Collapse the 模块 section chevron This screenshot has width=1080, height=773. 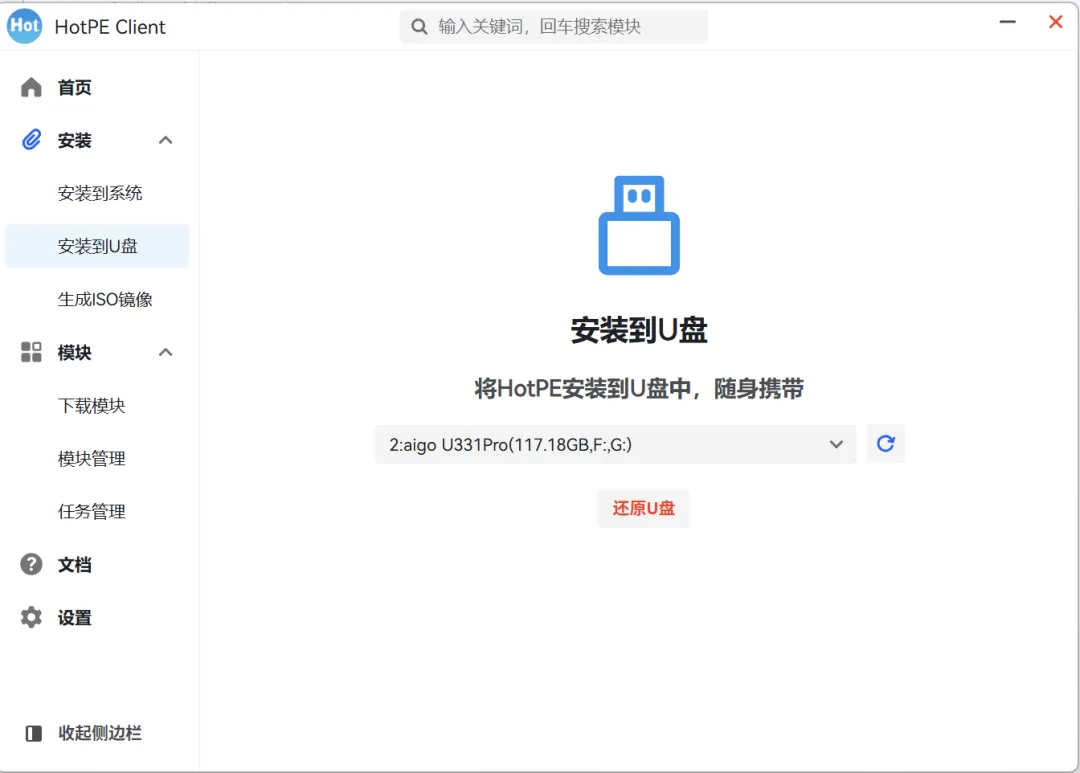click(x=165, y=353)
